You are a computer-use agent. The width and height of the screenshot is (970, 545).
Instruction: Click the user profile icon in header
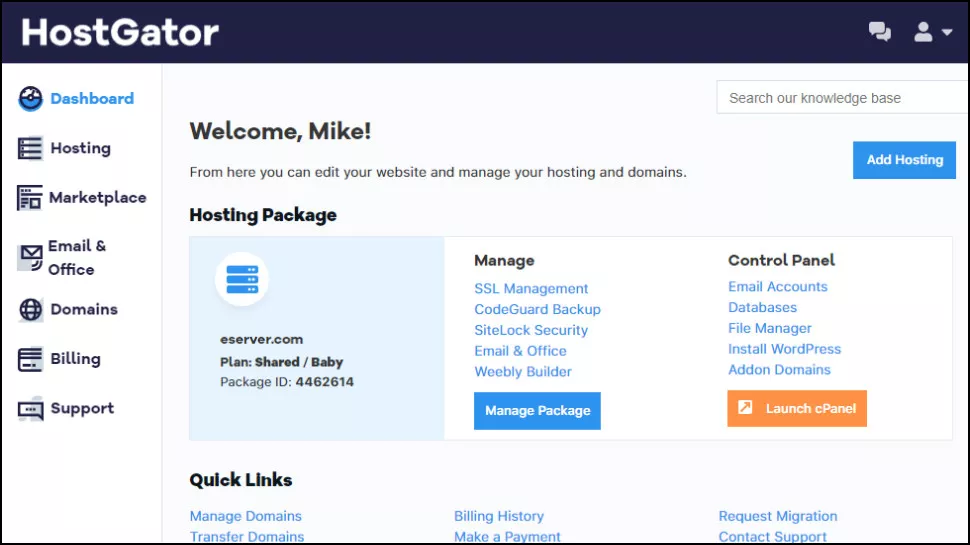(923, 32)
